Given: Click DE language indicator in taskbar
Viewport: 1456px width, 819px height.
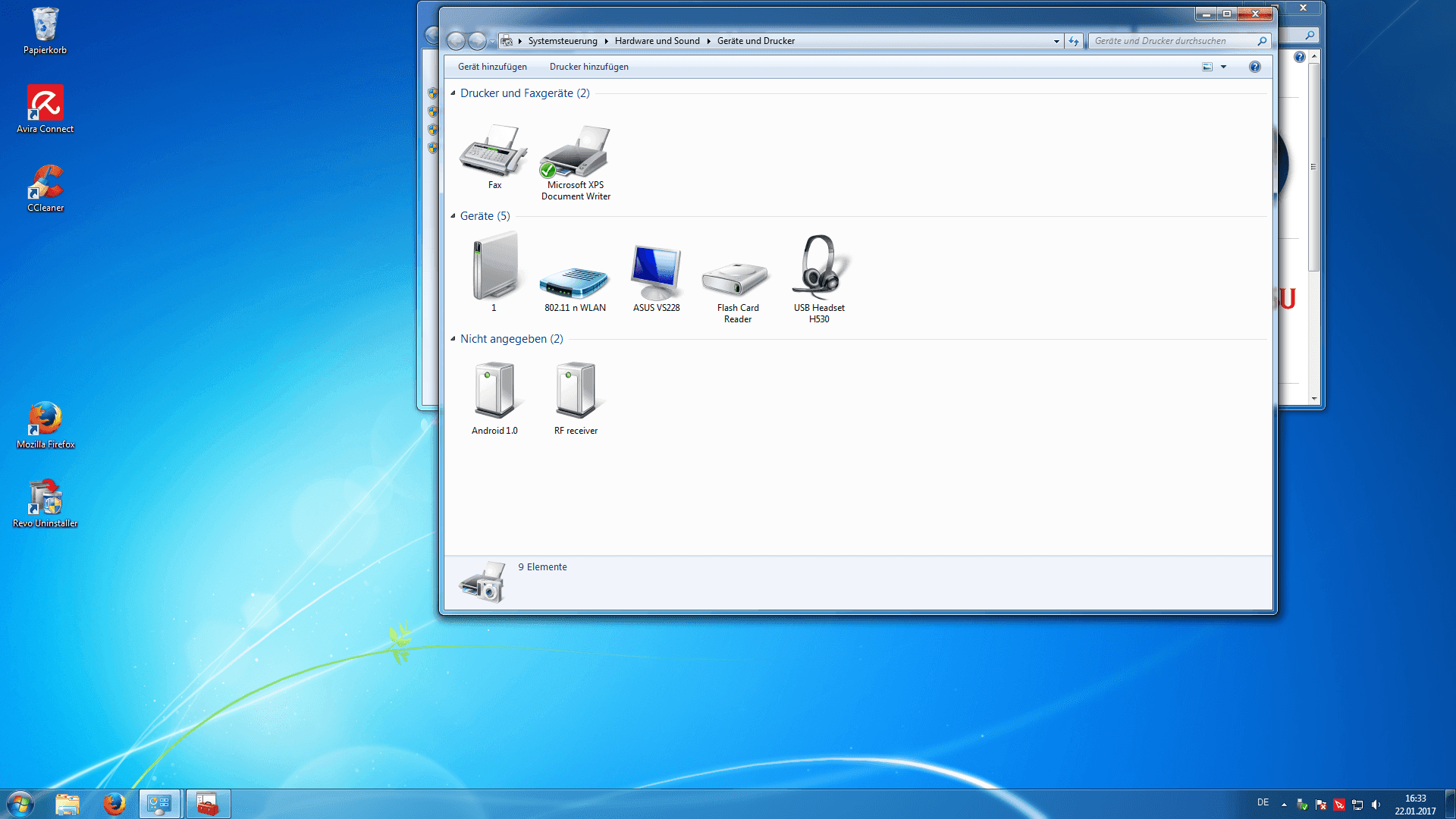Looking at the screenshot, I should (x=1263, y=802).
